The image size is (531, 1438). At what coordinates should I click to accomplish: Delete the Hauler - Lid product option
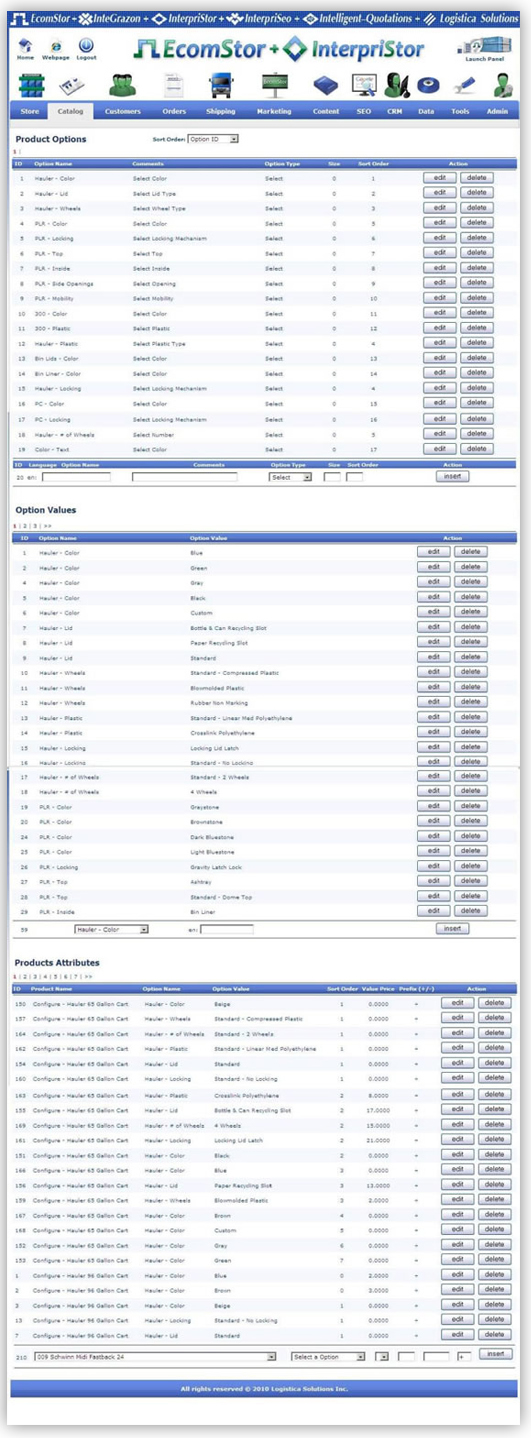(x=477, y=192)
